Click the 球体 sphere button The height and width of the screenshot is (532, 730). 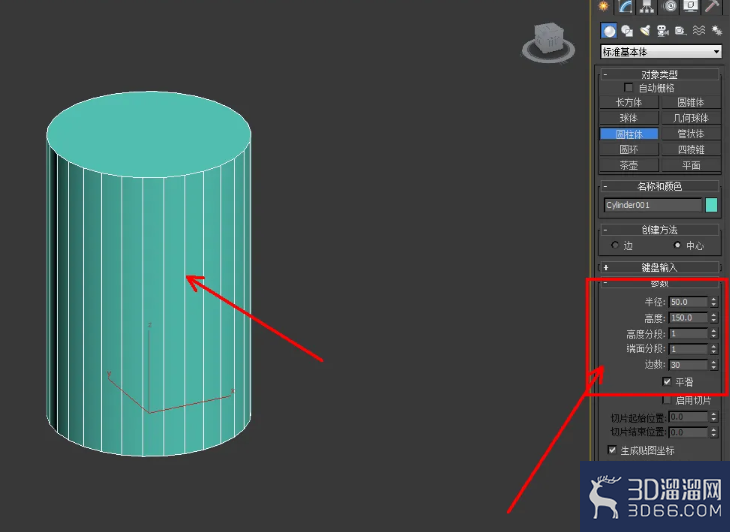click(x=629, y=118)
